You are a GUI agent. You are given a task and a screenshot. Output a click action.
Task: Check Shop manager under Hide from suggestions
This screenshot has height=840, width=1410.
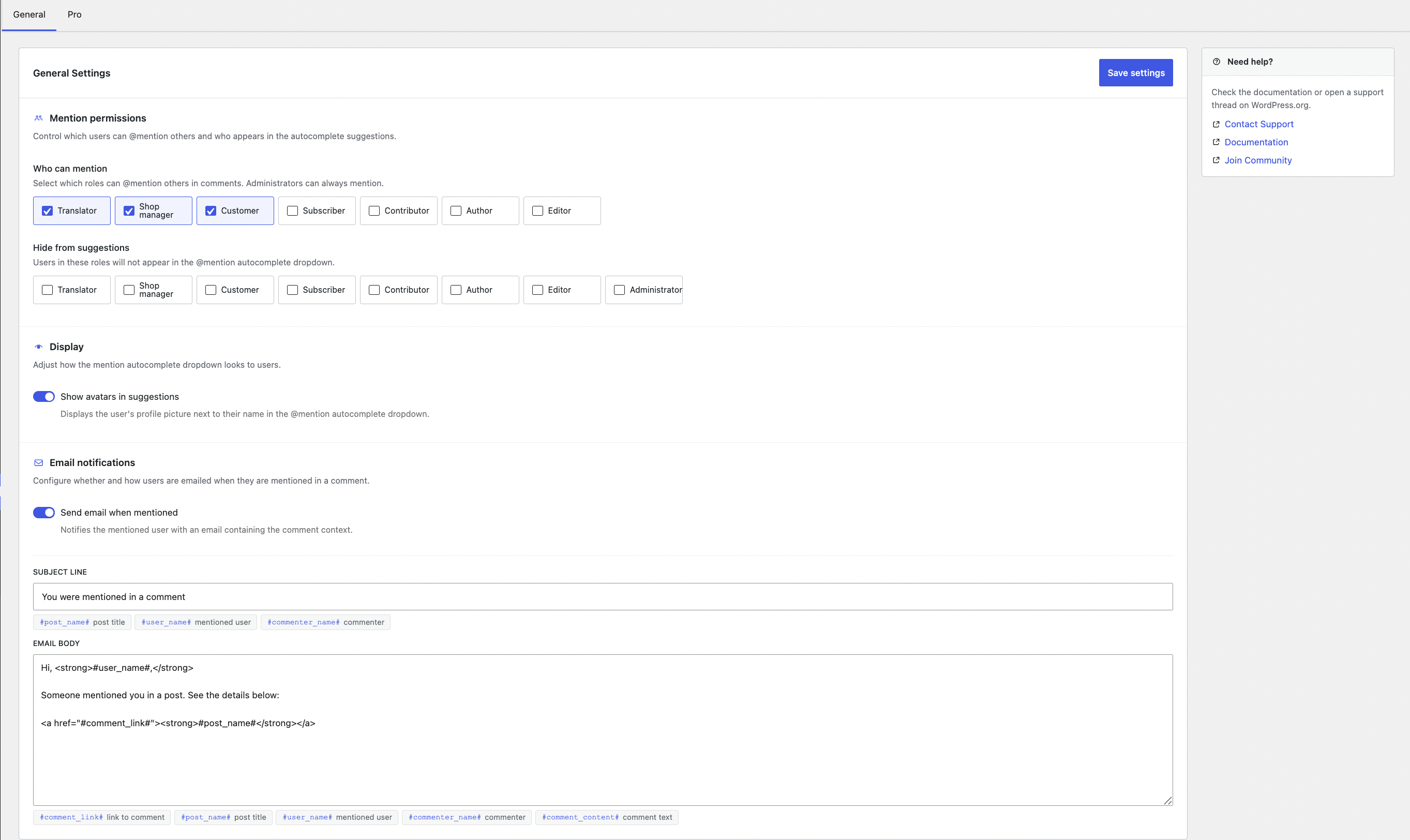[x=129, y=290]
